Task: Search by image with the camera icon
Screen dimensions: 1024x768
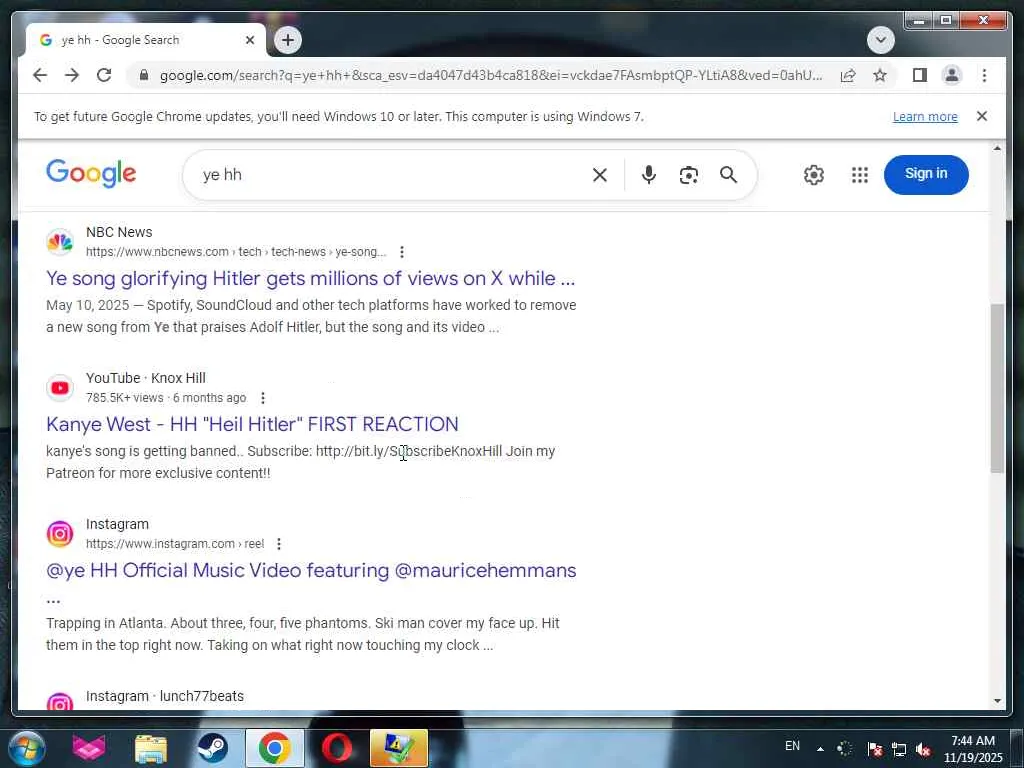Action: (x=688, y=174)
